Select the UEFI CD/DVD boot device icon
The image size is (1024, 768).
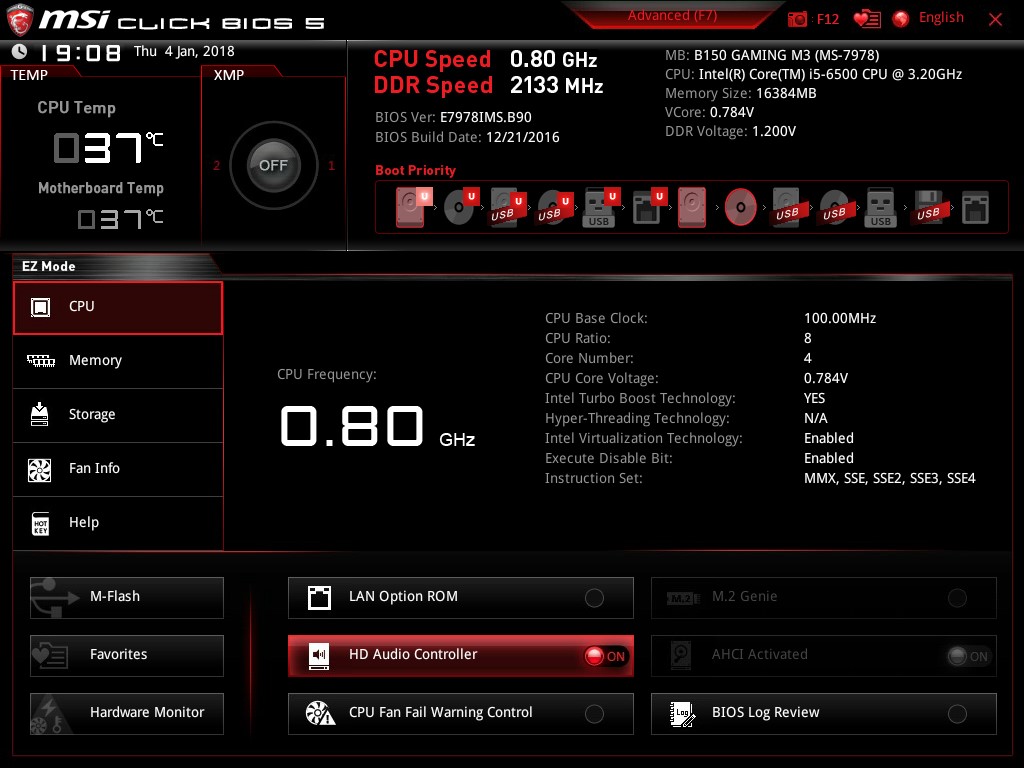[460, 207]
